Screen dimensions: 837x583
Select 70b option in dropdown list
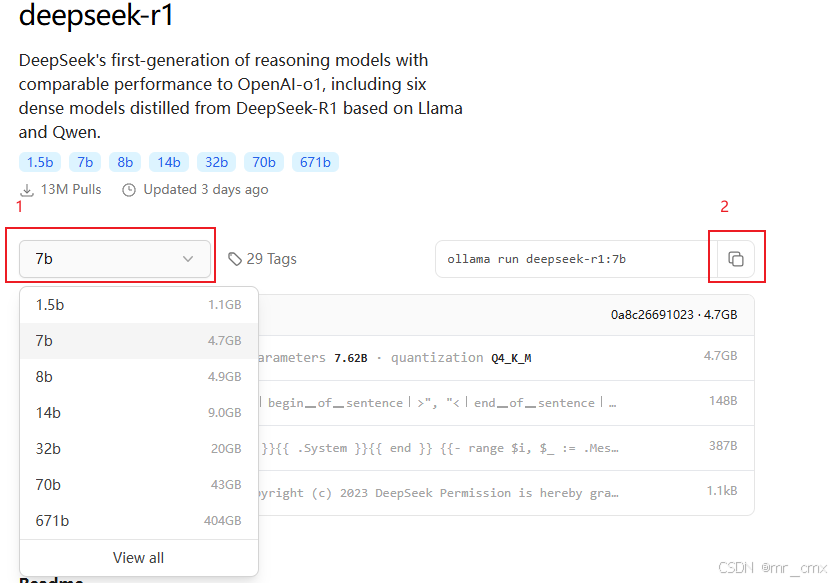pos(139,485)
